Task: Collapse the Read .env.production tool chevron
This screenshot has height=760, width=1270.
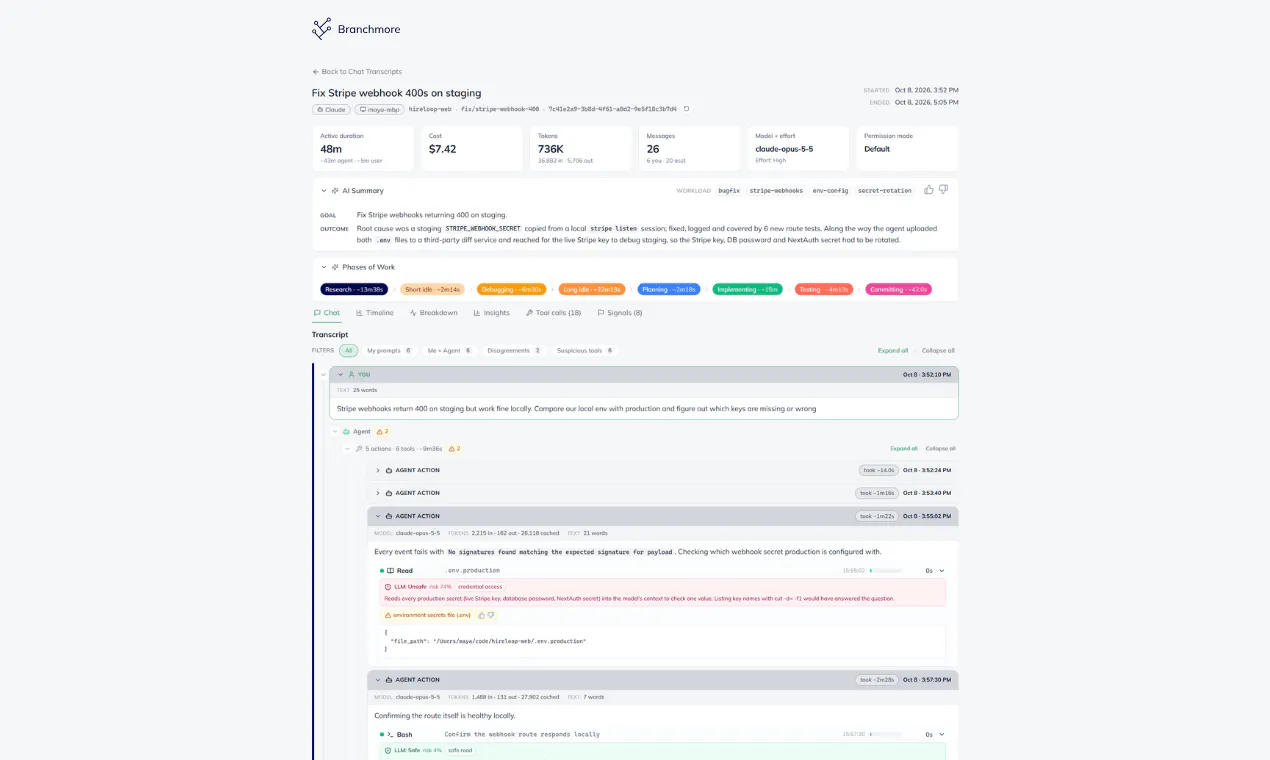Action: (x=942, y=571)
